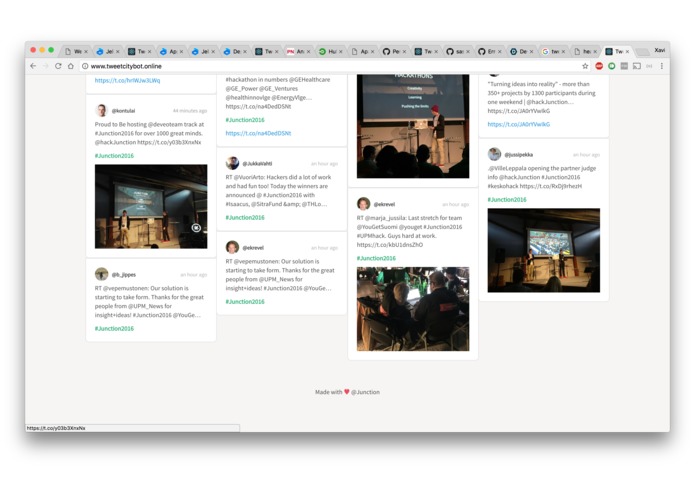The width and height of the screenshot is (695, 494).
Task: Close the GitHub 'Pe' tab
Action: point(404,52)
